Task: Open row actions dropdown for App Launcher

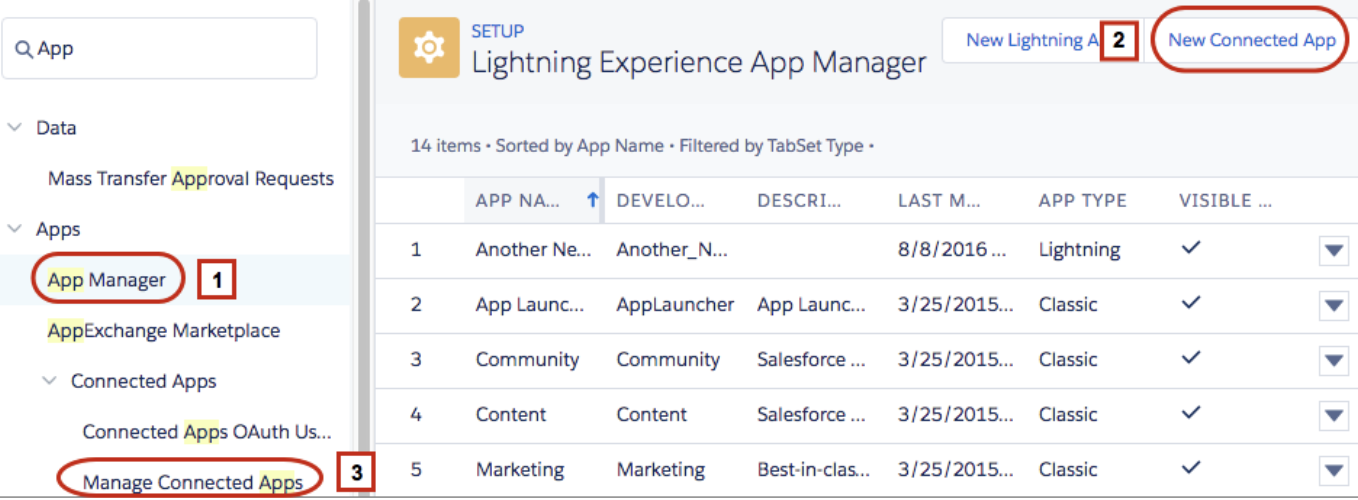Action: (x=1334, y=305)
